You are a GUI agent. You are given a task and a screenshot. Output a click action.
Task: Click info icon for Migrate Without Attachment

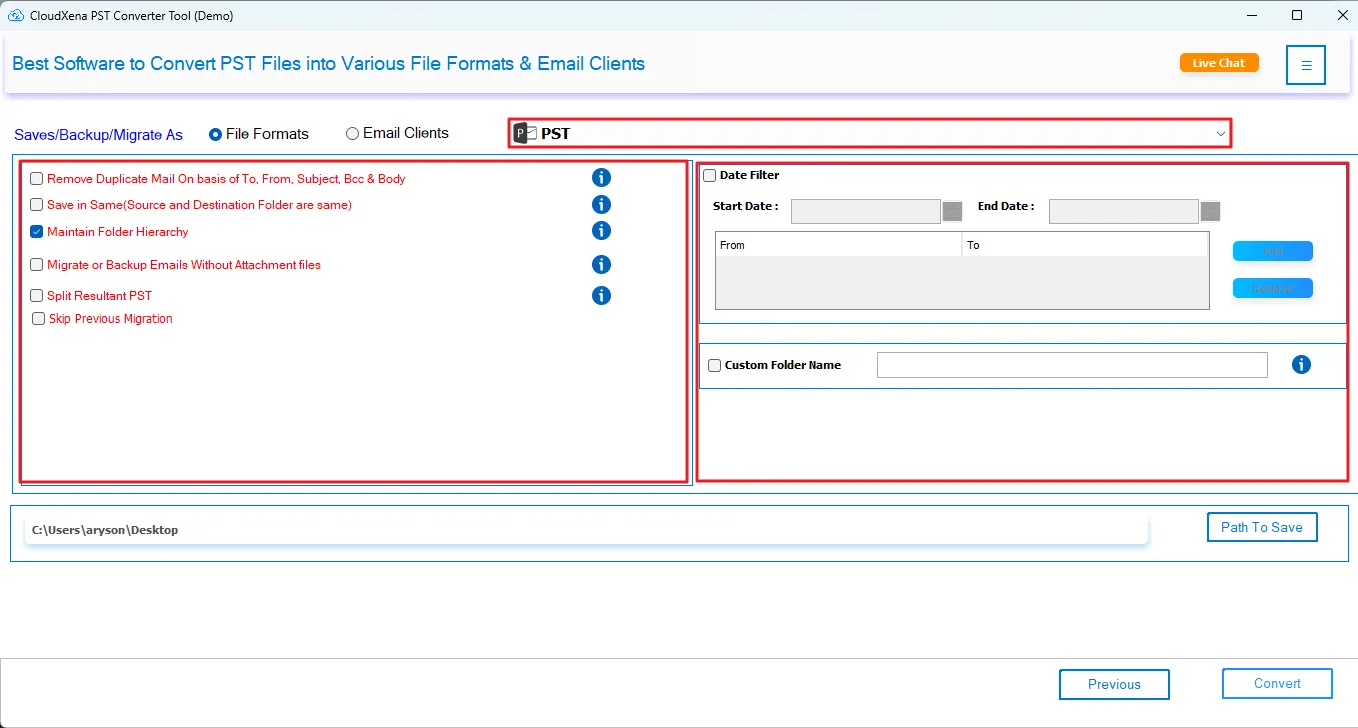coord(601,265)
